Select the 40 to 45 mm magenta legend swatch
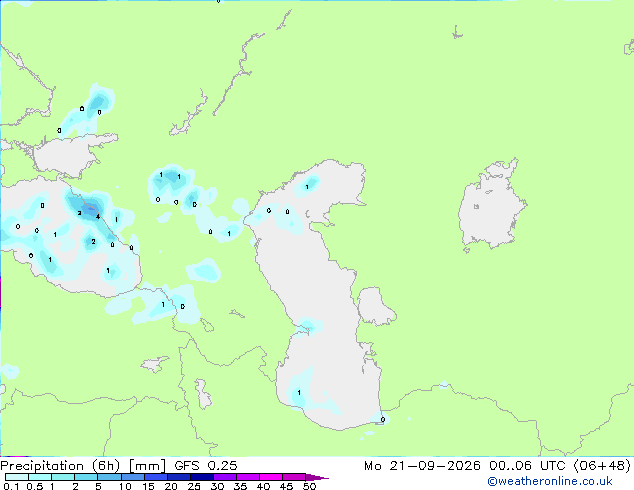Image resolution: width=634 pixels, height=490 pixels. pos(271,477)
